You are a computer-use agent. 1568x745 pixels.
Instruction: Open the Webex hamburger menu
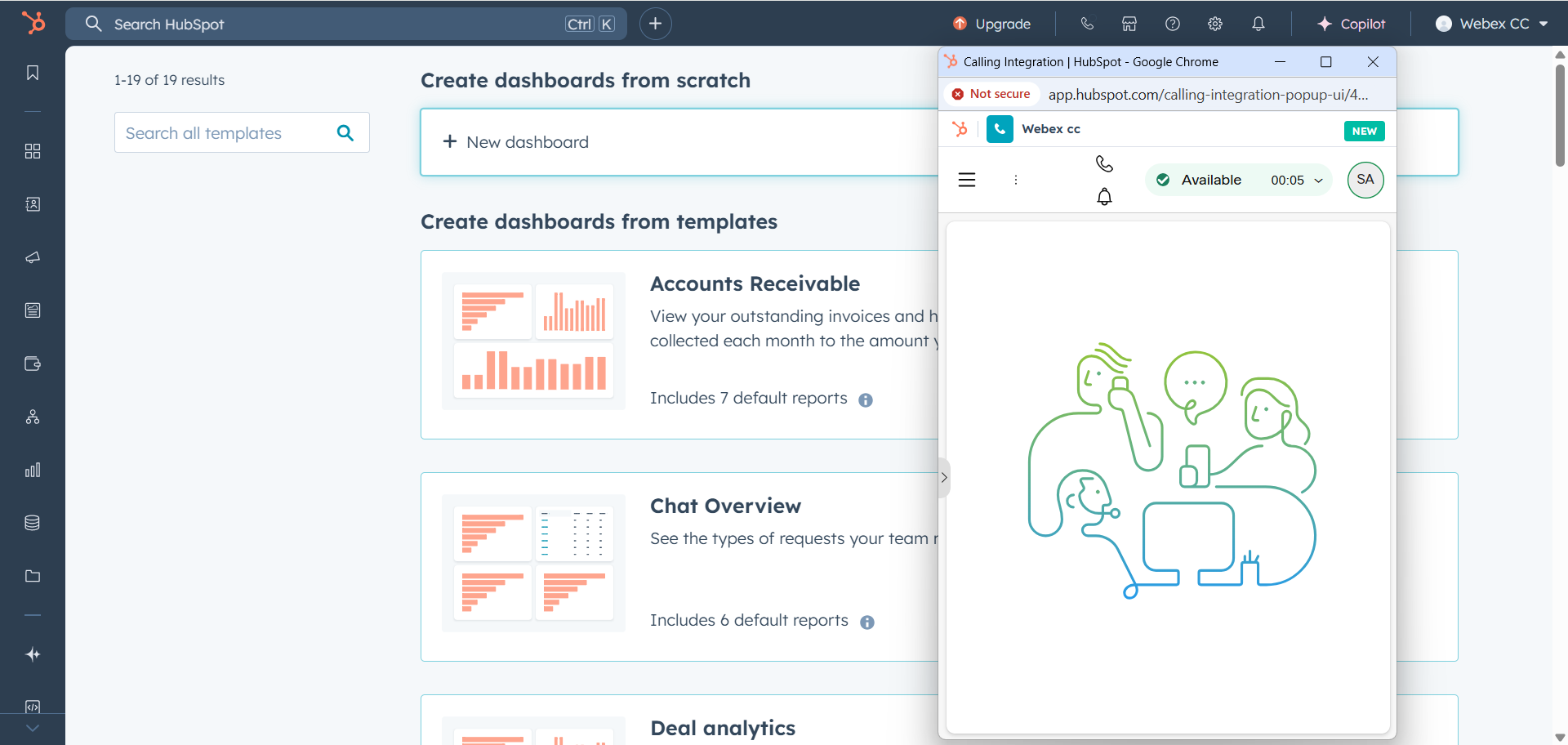click(967, 180)
